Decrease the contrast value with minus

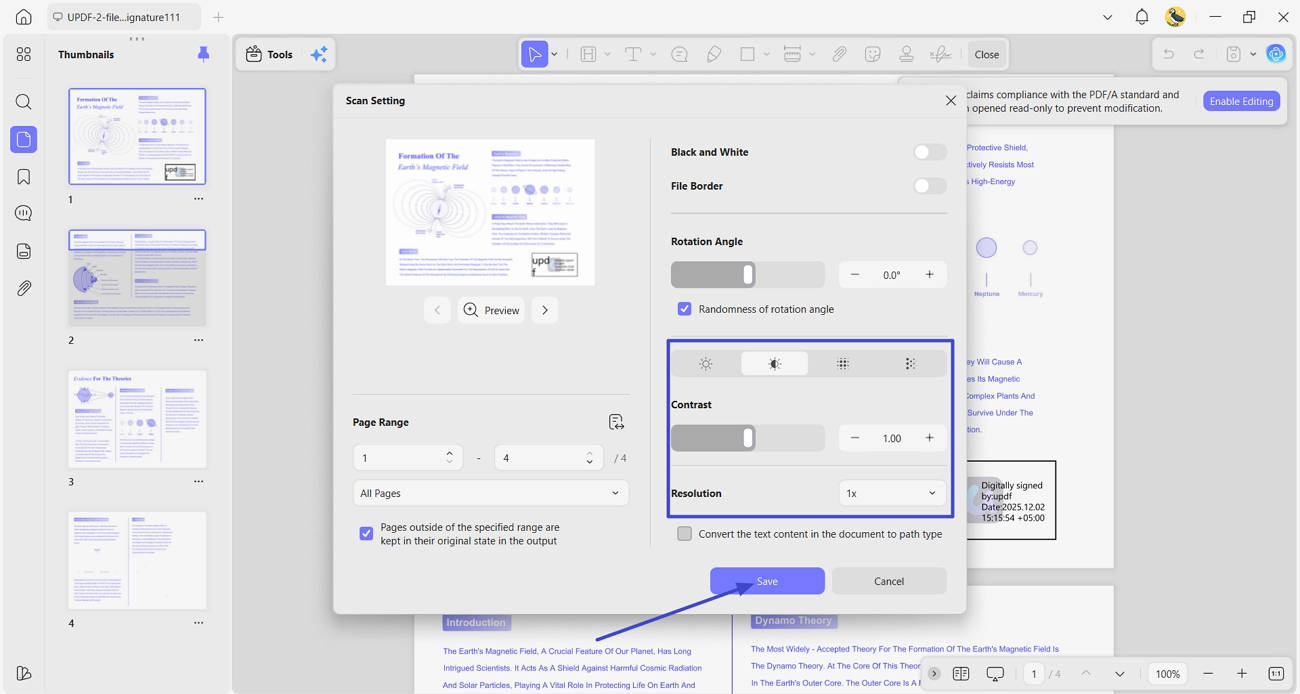tap(855, 438)
